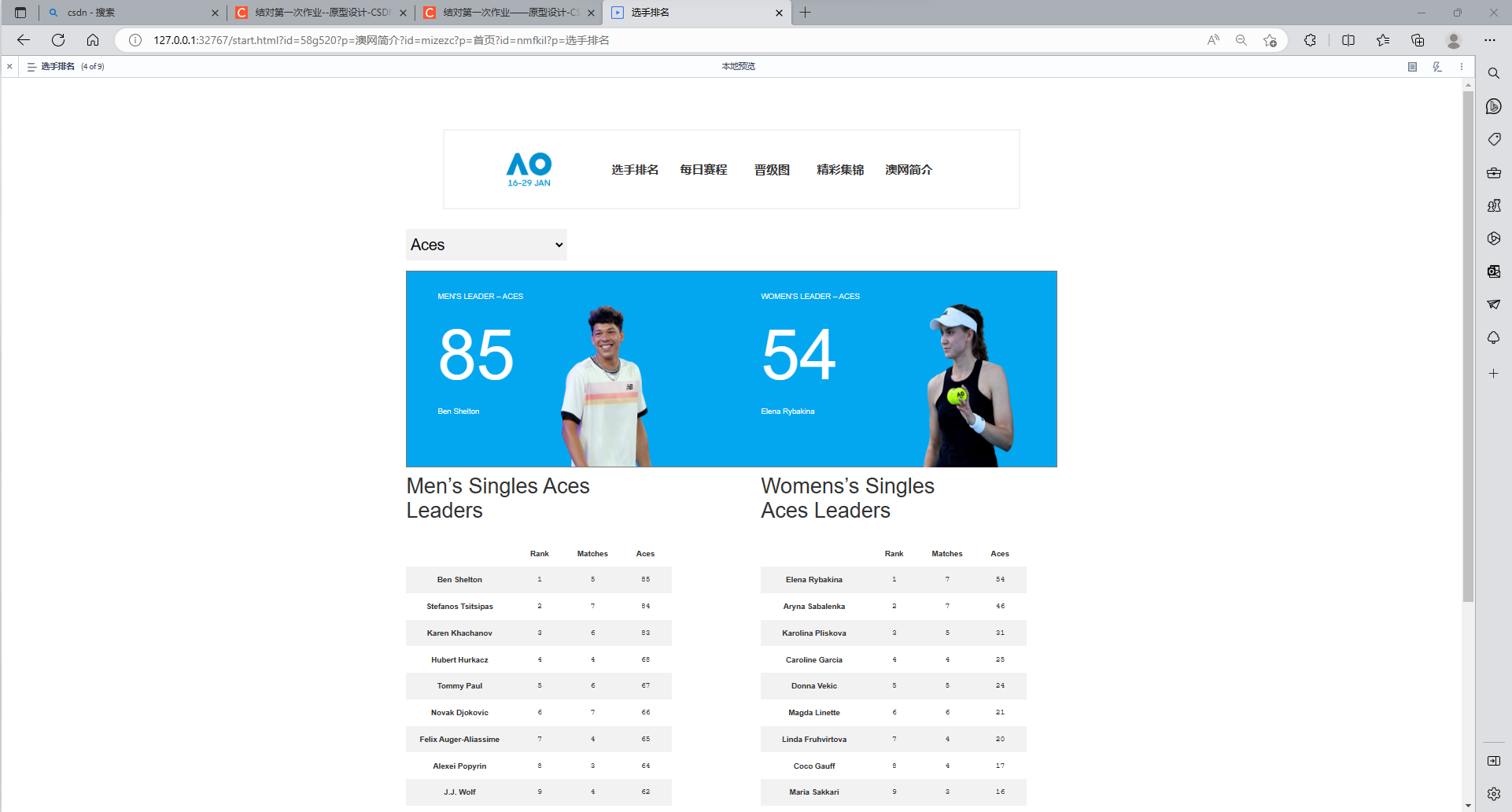Image resolution: width=1512 pixels, height=812 pixels.
Task: Select Hubert Hurkacz table row
Action: [x=539, y=660]
